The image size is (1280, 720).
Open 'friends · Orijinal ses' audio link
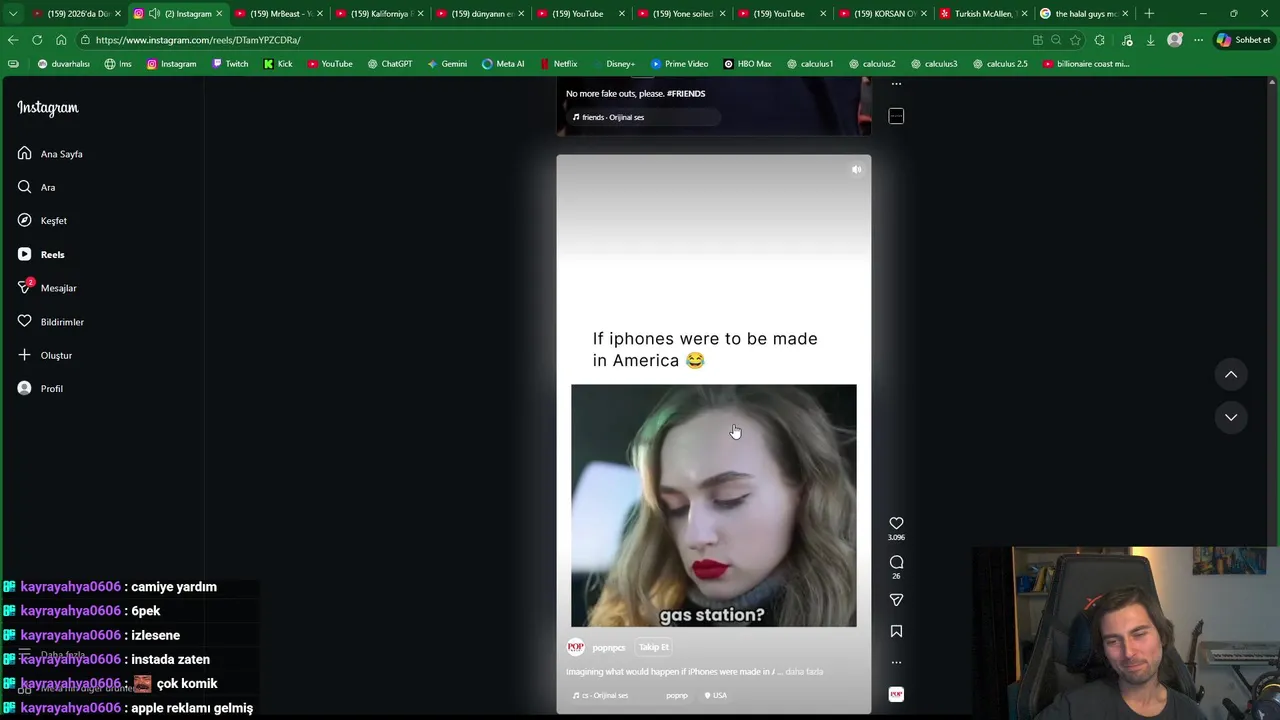click(x=608, y=117)
